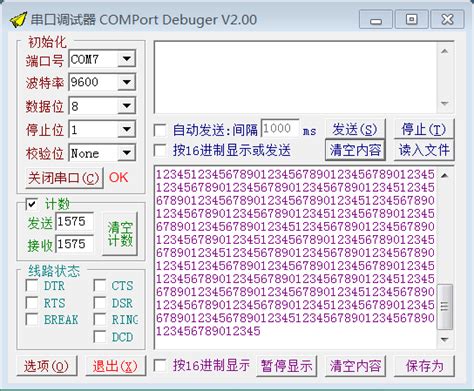Click the 接收 count field showing 1575
This screenshot has width=474, height=391.
click(x=74, y=244)
